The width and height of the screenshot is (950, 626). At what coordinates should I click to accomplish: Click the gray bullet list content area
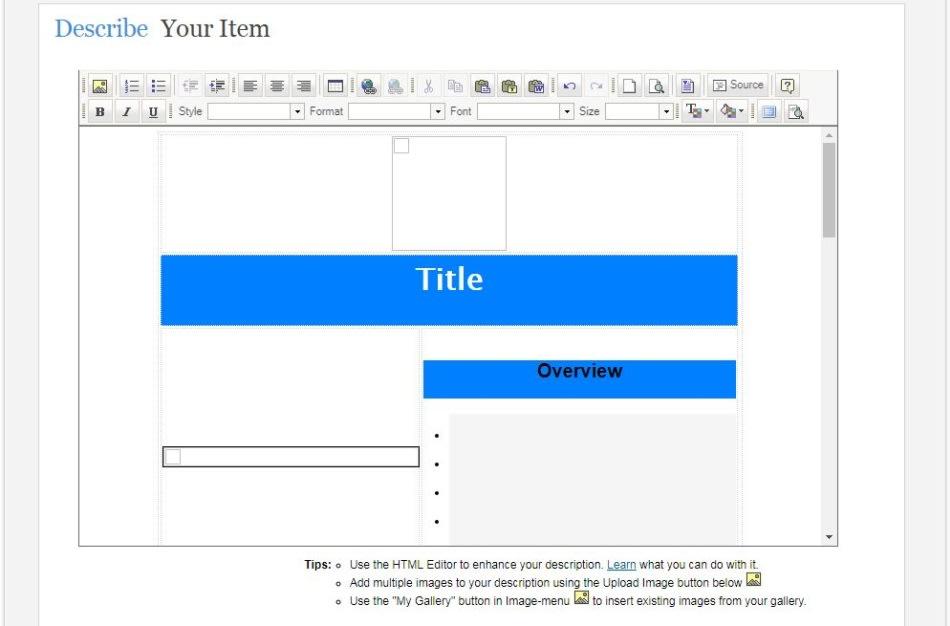tap(593, 479)
